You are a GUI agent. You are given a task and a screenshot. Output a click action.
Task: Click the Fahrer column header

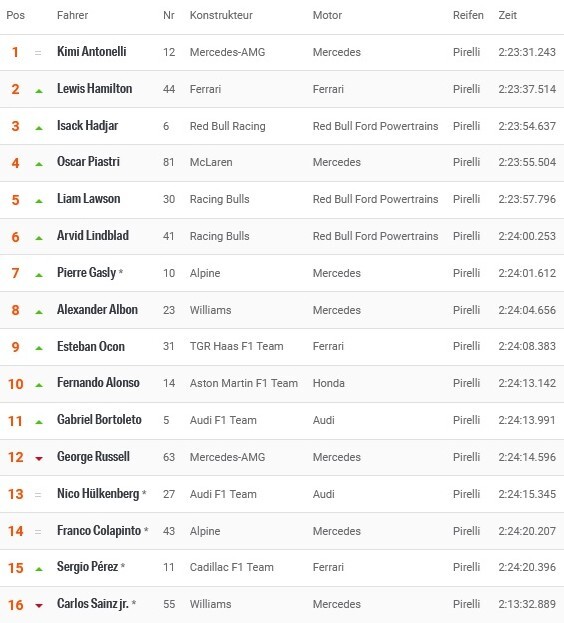[x=72, y=15]
